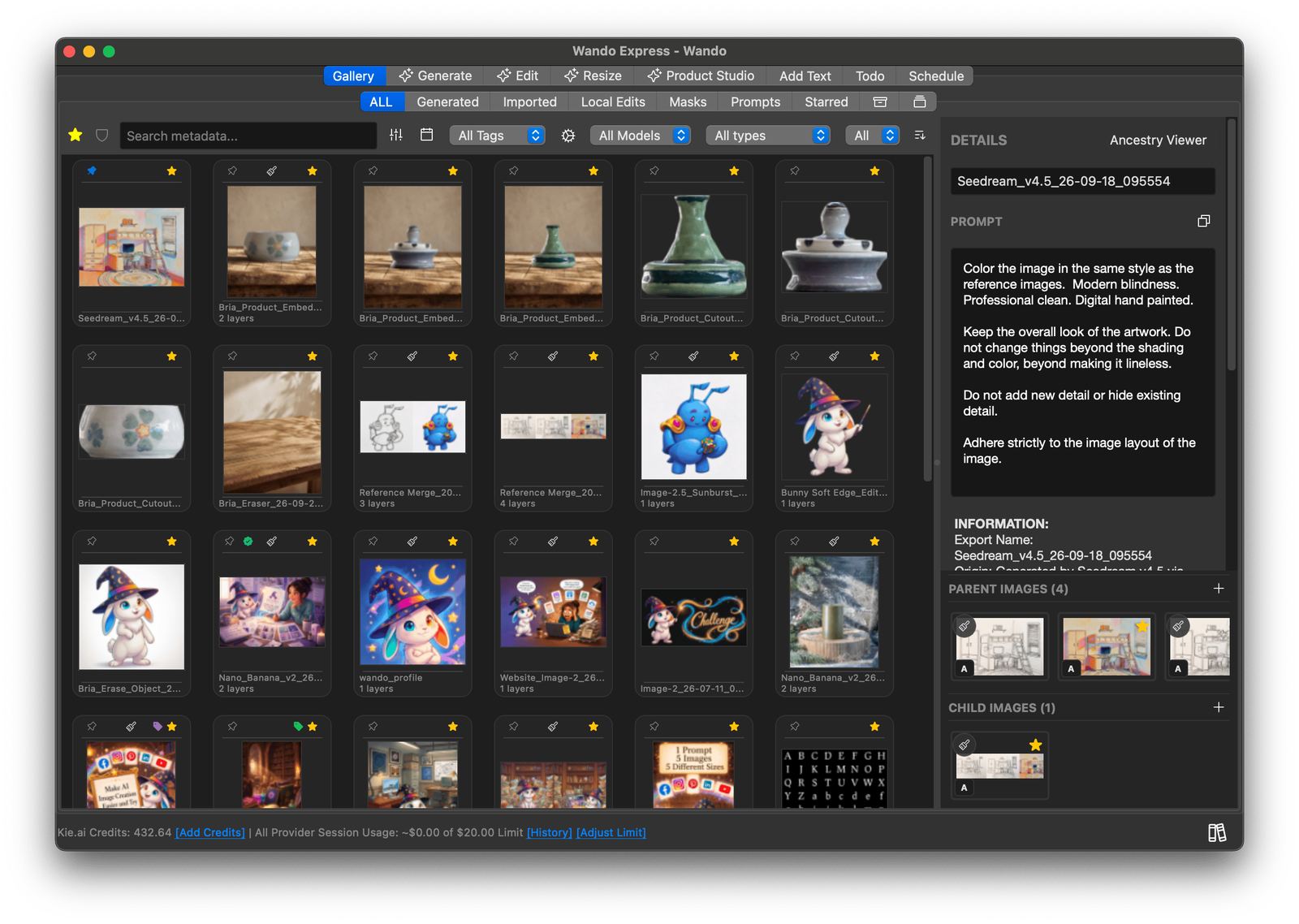
Task: Click the Adjust Limit link
Action: pyautogui.click(x=611, y=832)
